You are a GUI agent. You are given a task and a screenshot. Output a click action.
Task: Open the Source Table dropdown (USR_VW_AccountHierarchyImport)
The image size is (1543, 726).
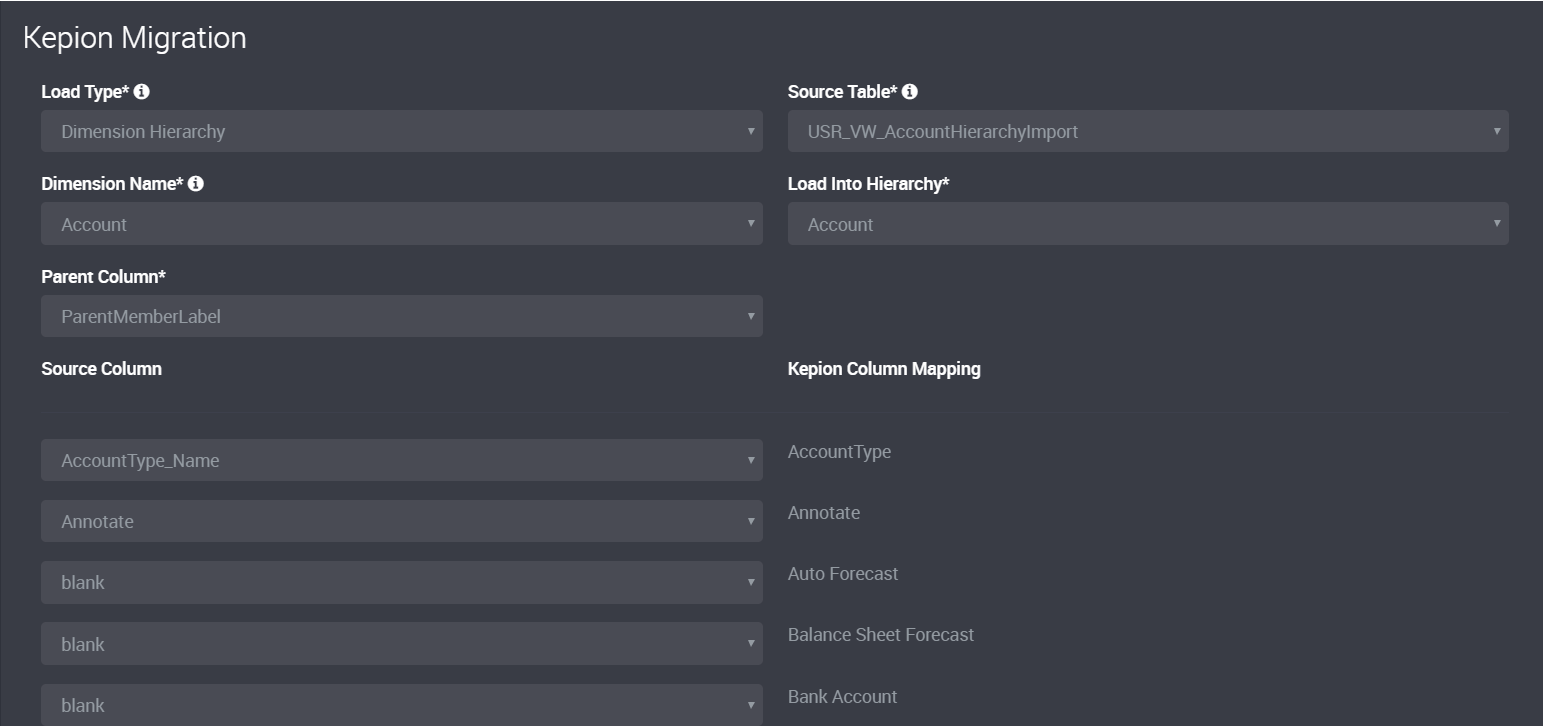click(x=1148, y=131)
